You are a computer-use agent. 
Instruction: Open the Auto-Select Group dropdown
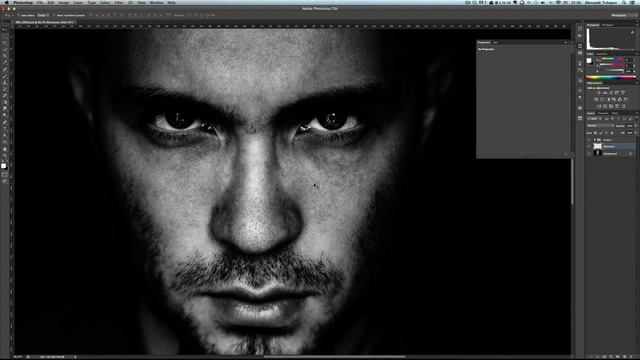[x=43, y=16]
